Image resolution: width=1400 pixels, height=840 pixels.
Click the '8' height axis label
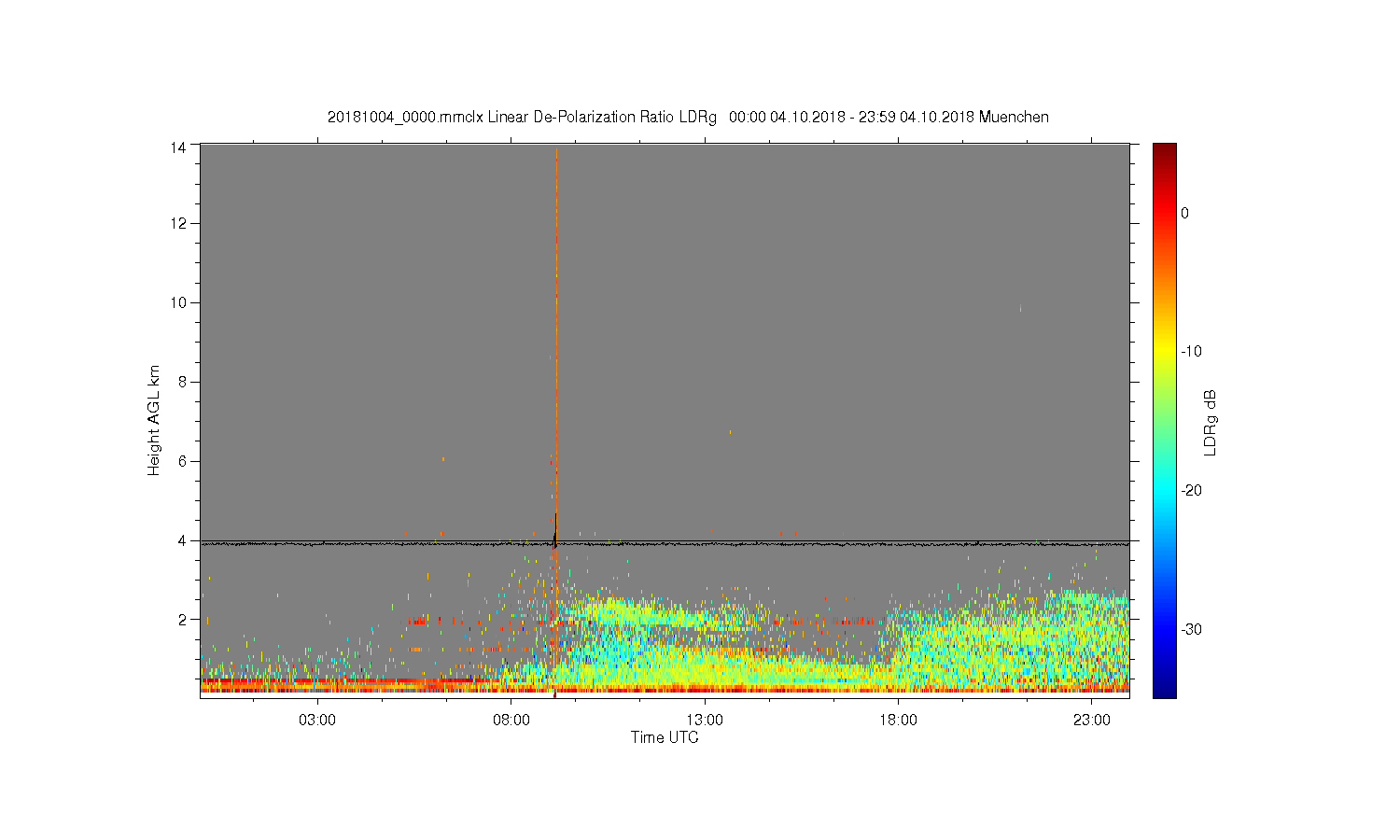tap(182, 382)
